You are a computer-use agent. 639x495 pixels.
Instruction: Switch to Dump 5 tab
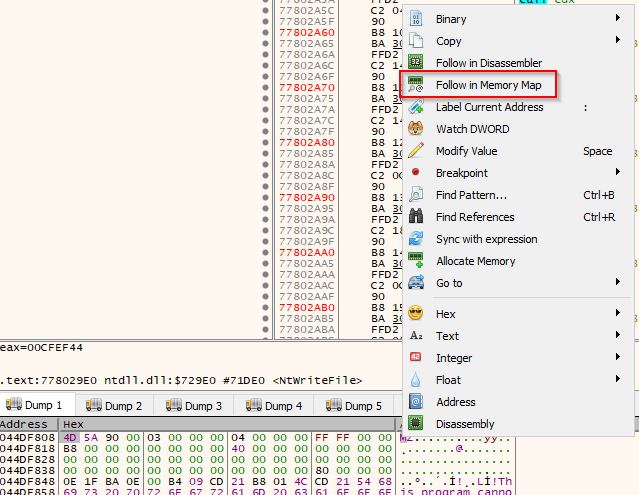coord(354,406)
